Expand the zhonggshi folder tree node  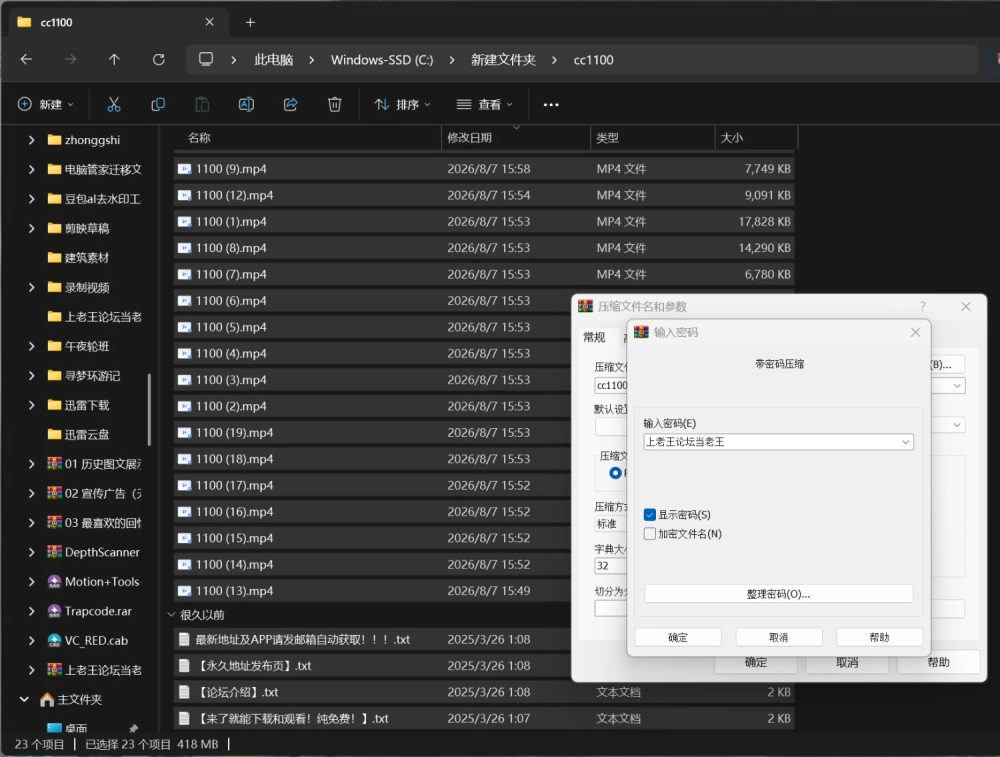[31, 140]
